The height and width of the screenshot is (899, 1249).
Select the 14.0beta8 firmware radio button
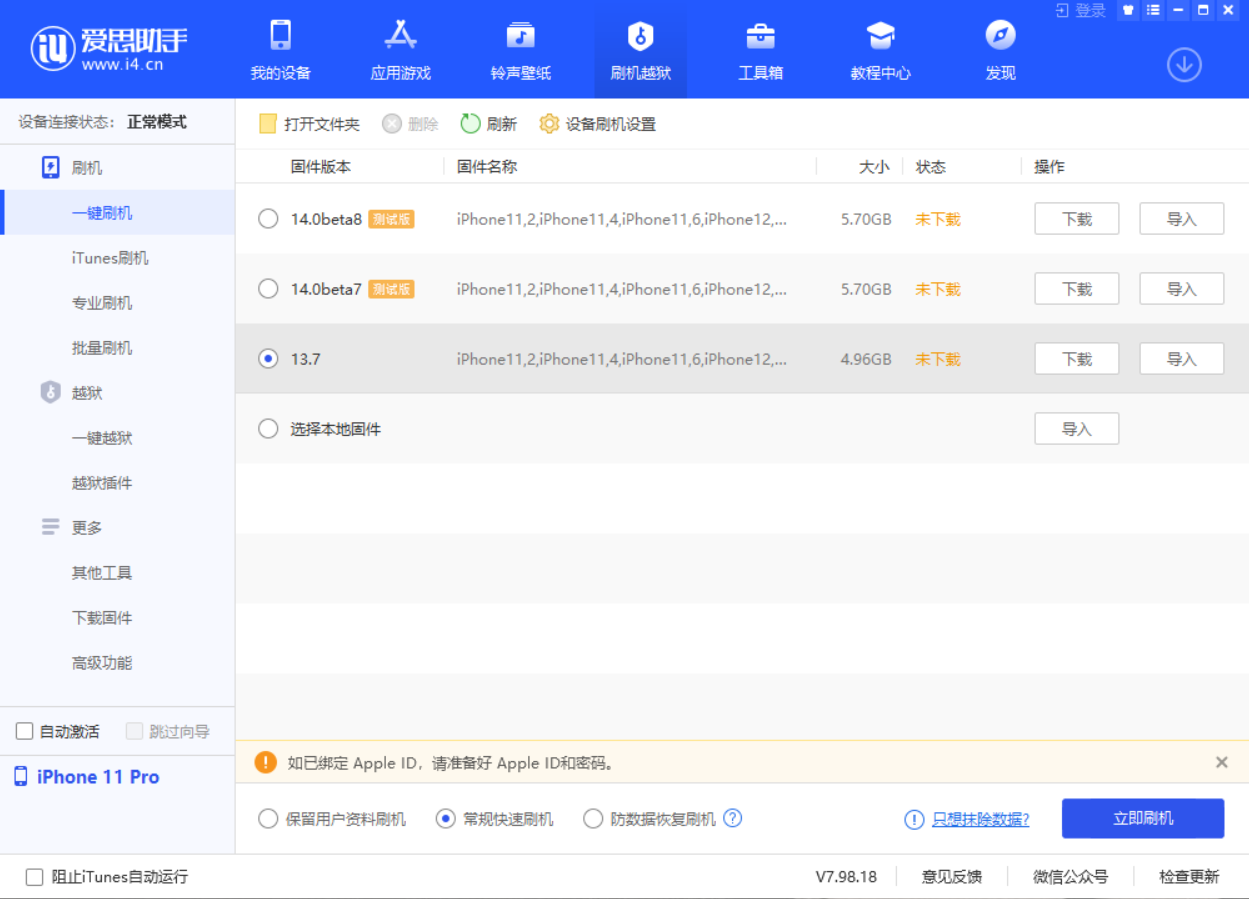pos(268,219)
